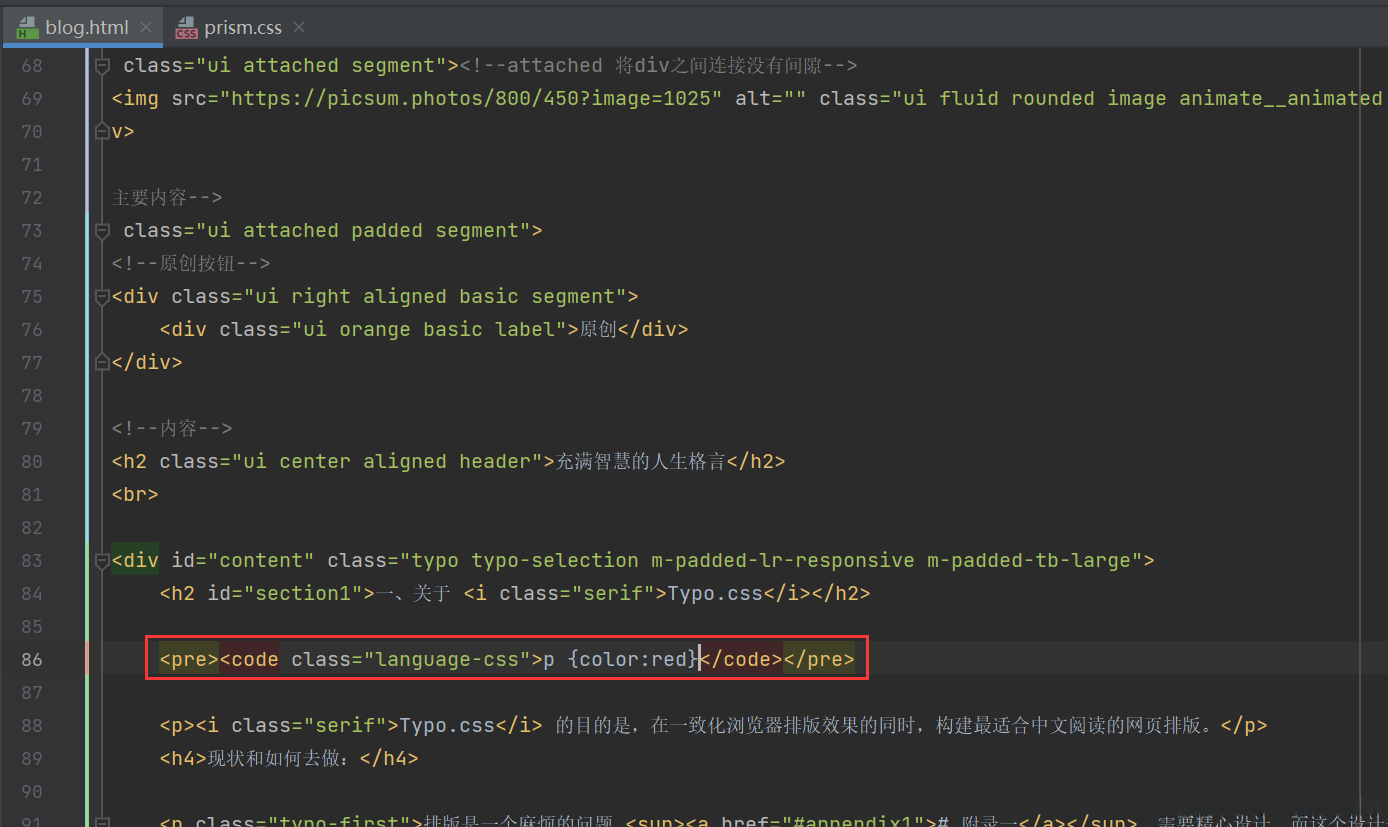Collapse the padded segment block at line 73
1388x827 pixels.
(101, 231)
